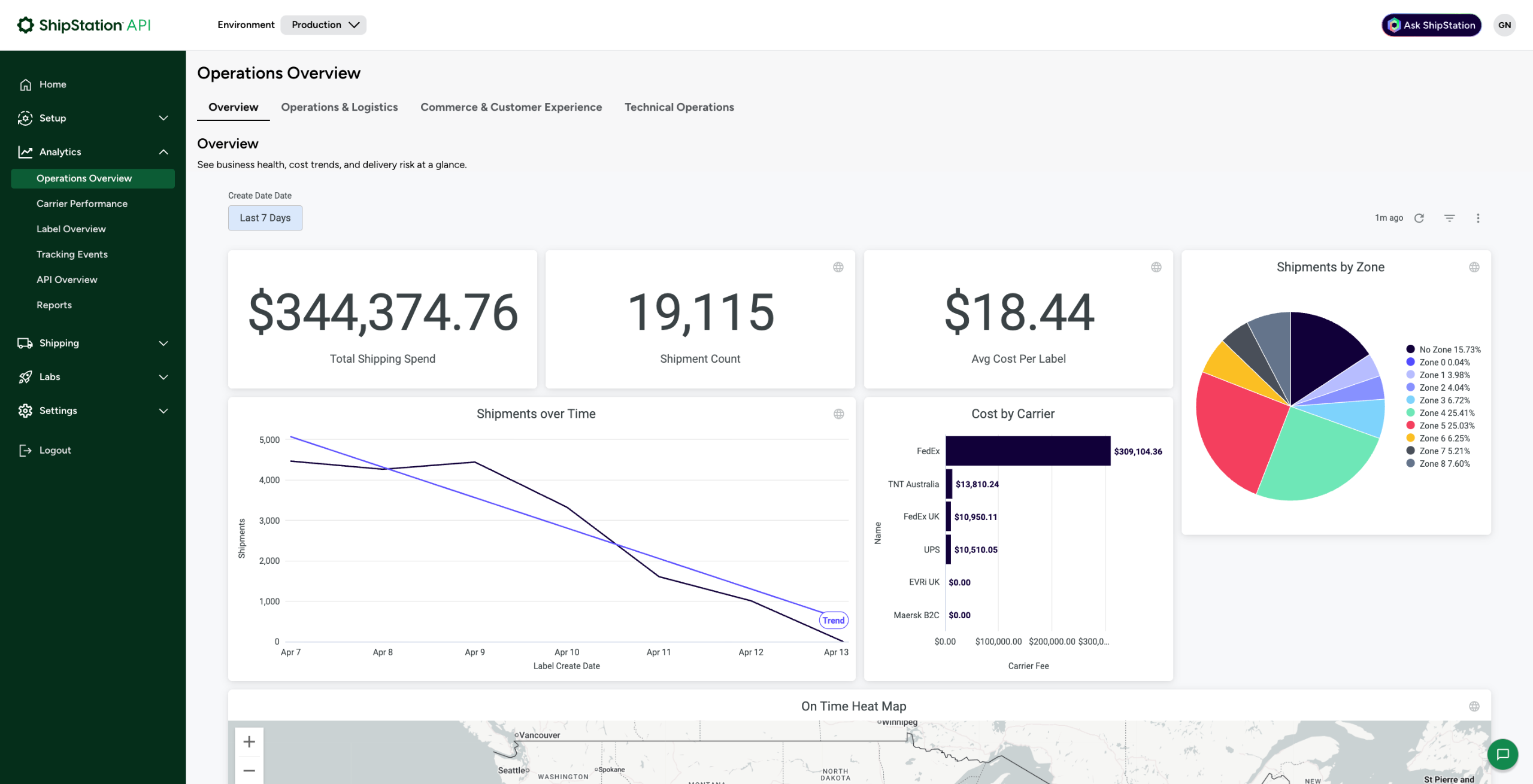The height and width of the screenshot is (784, 1533).
Task: Click the Ask ShipStation button
Action: click(x=1431, y=25)
